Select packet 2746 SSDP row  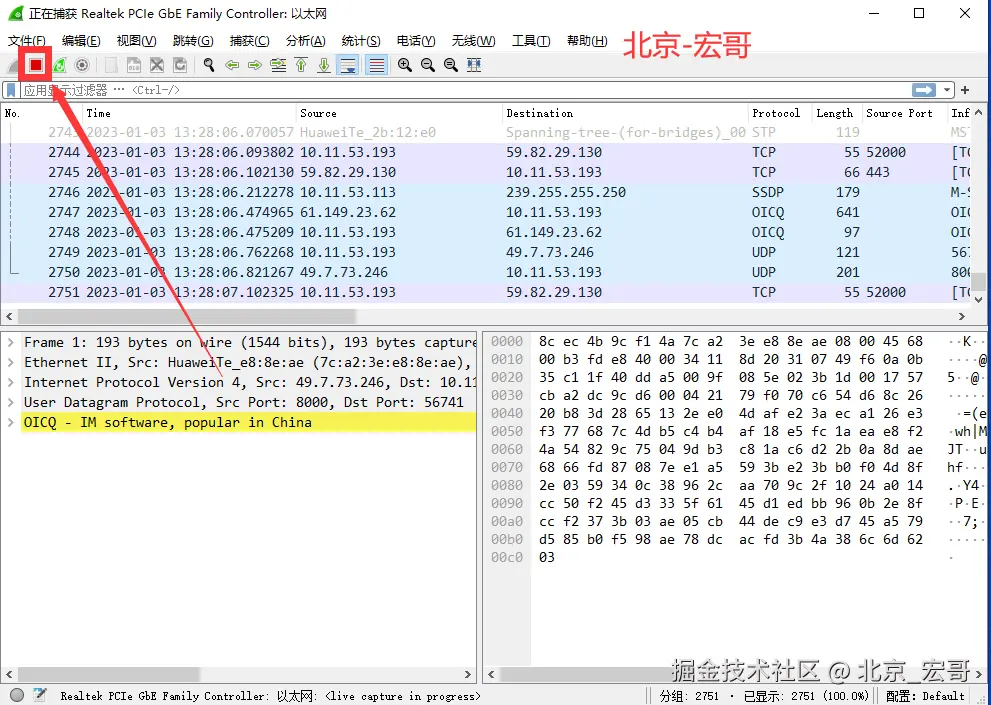[485, 192]
